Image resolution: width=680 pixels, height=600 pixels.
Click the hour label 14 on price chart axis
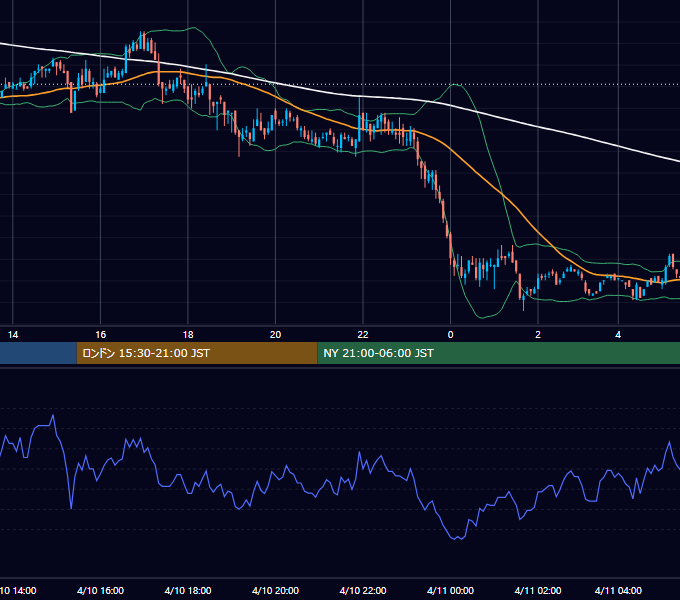pos(13,335)
